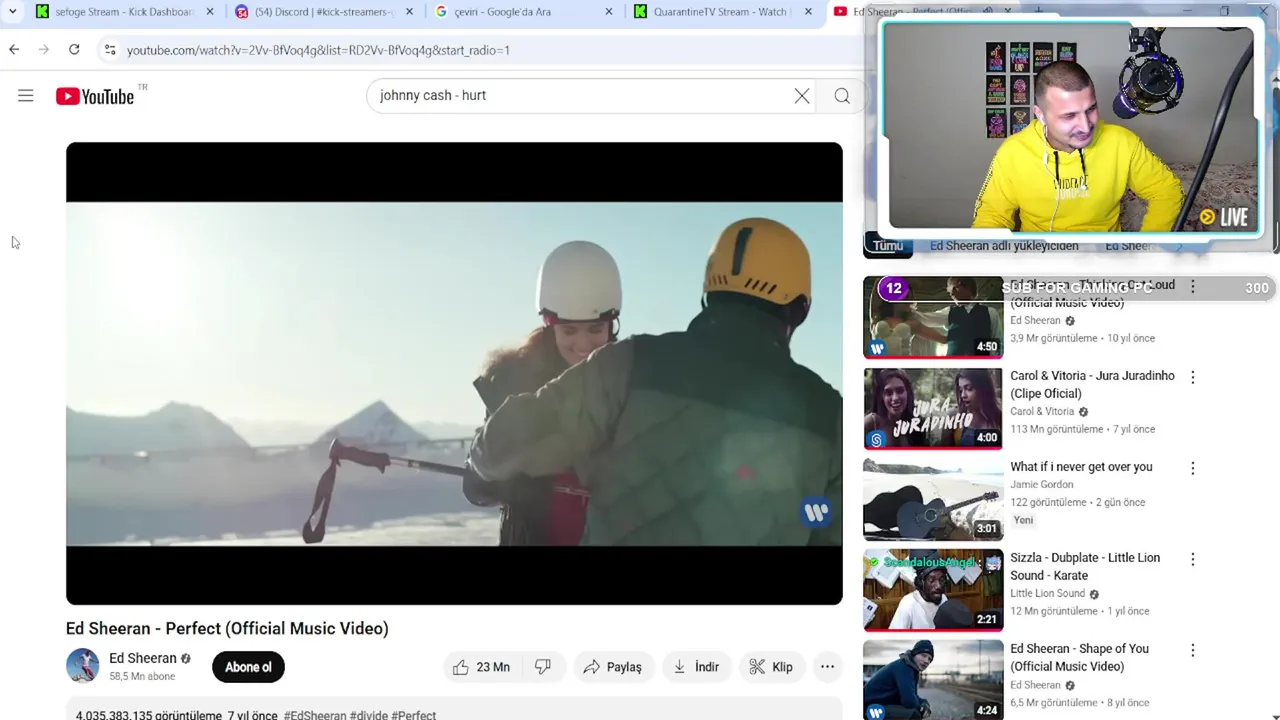Open the #Perfect hashtag

point(414,716)
